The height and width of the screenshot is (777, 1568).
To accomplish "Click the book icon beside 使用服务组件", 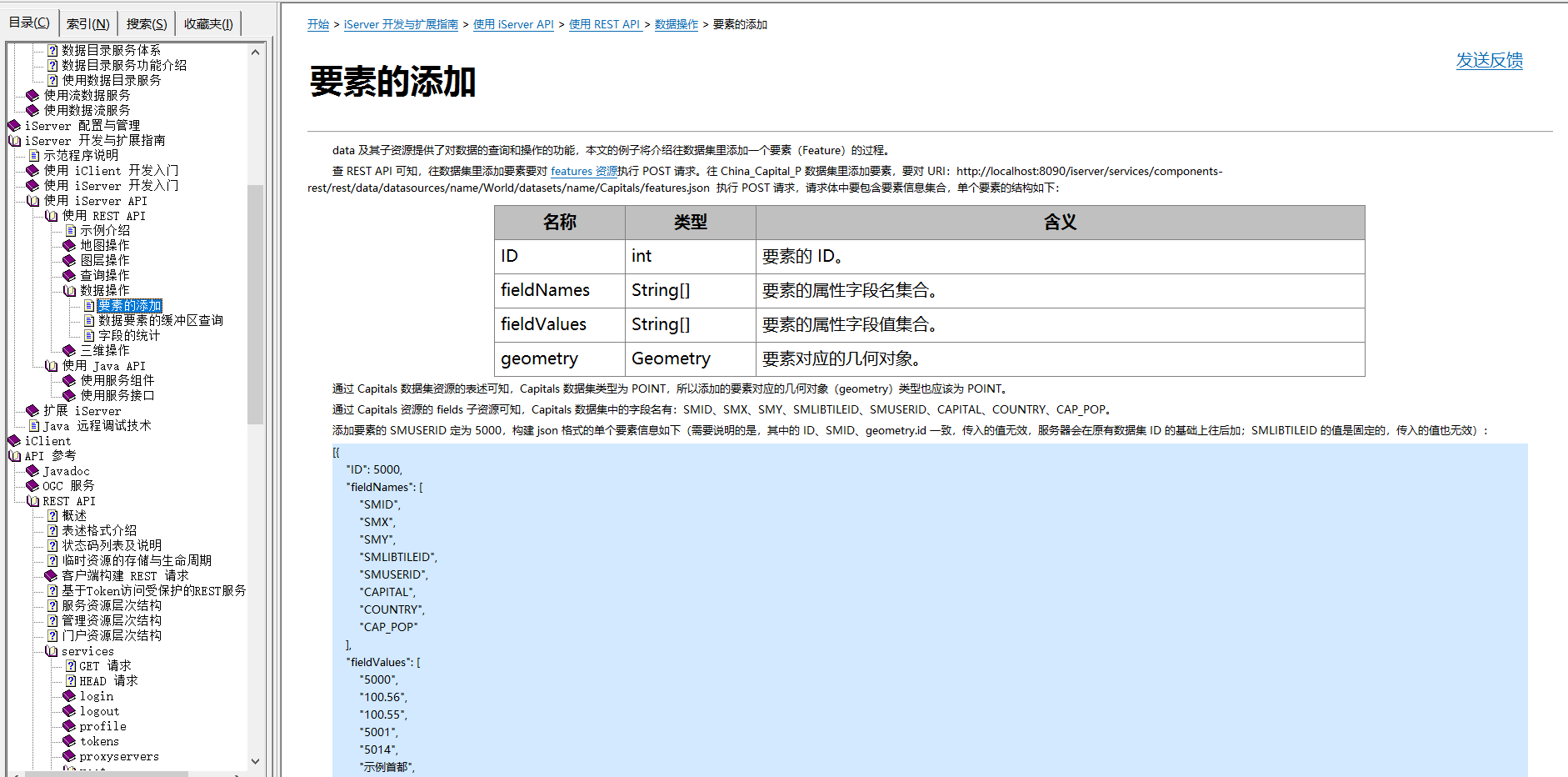I will click(x=70, y=381).
